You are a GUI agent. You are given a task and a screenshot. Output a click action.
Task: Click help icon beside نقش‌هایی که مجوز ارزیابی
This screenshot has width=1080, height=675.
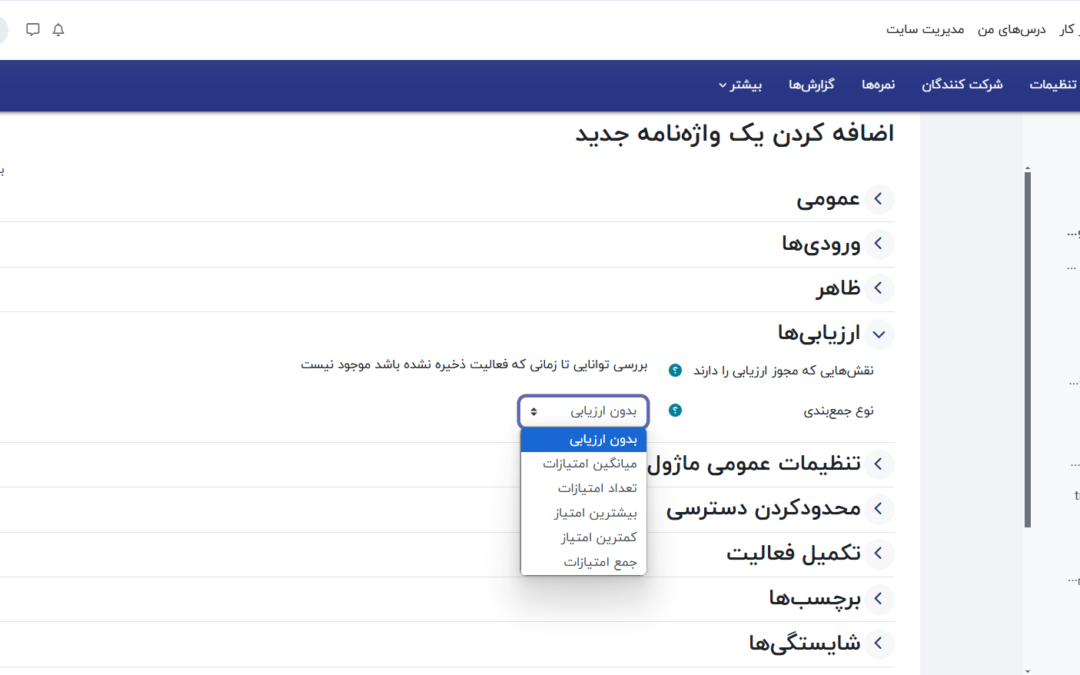point(675,370)
